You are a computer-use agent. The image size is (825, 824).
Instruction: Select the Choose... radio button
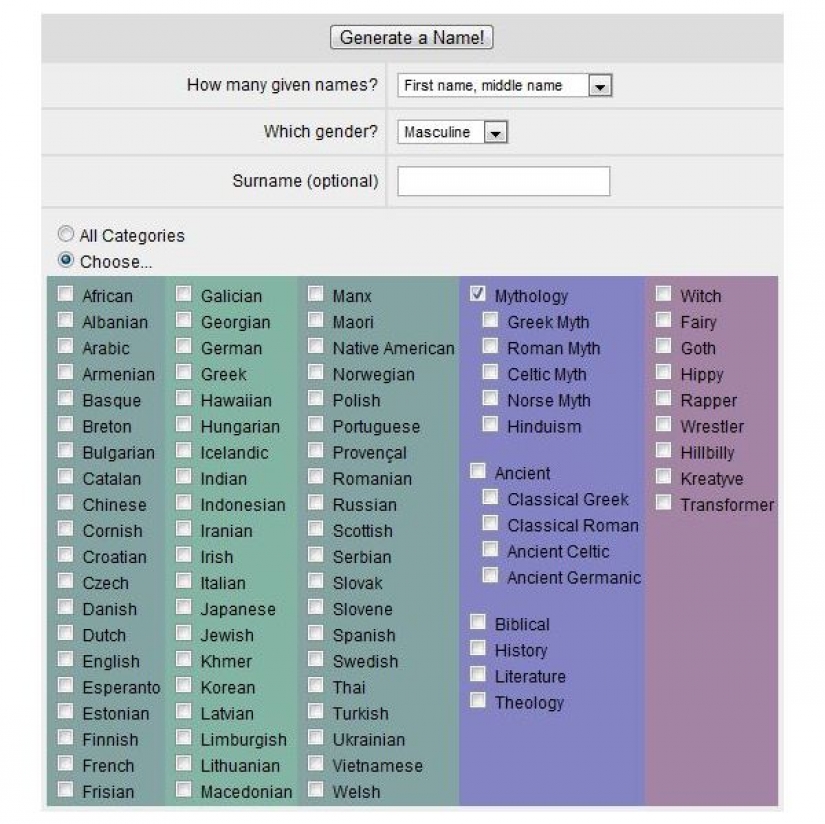66,260
